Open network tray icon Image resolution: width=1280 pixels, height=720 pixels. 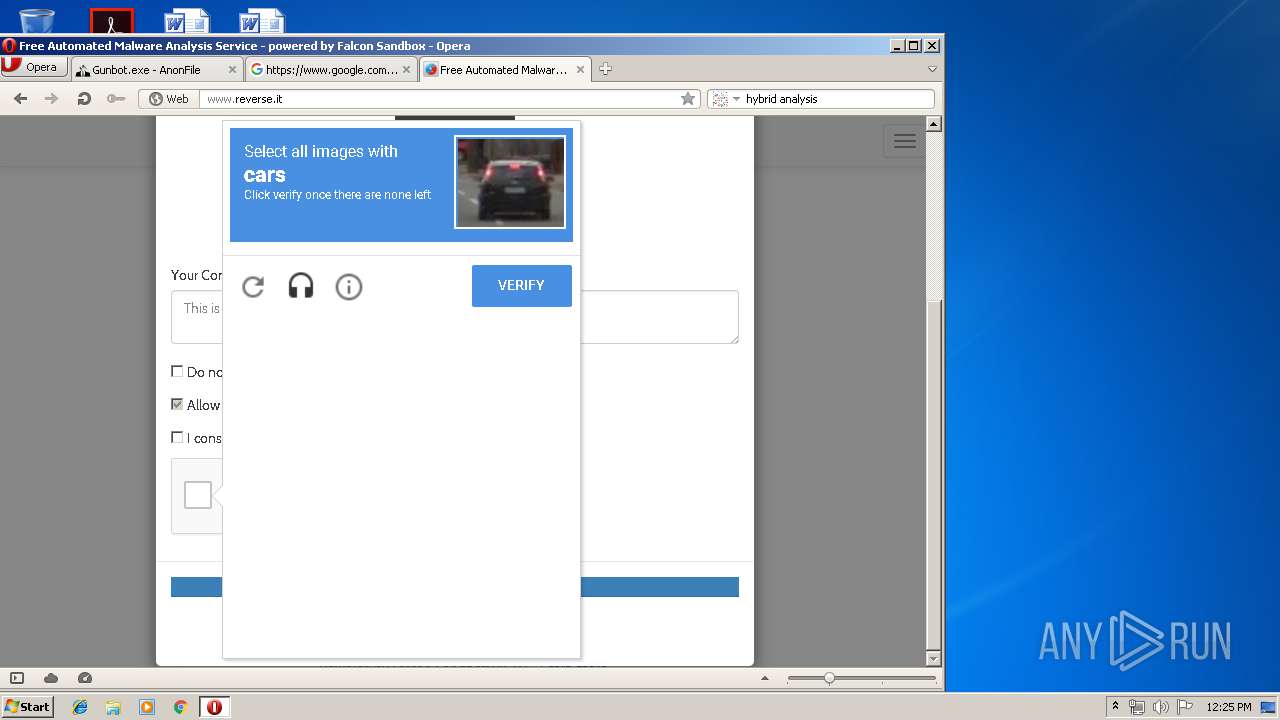(1137, 707)
